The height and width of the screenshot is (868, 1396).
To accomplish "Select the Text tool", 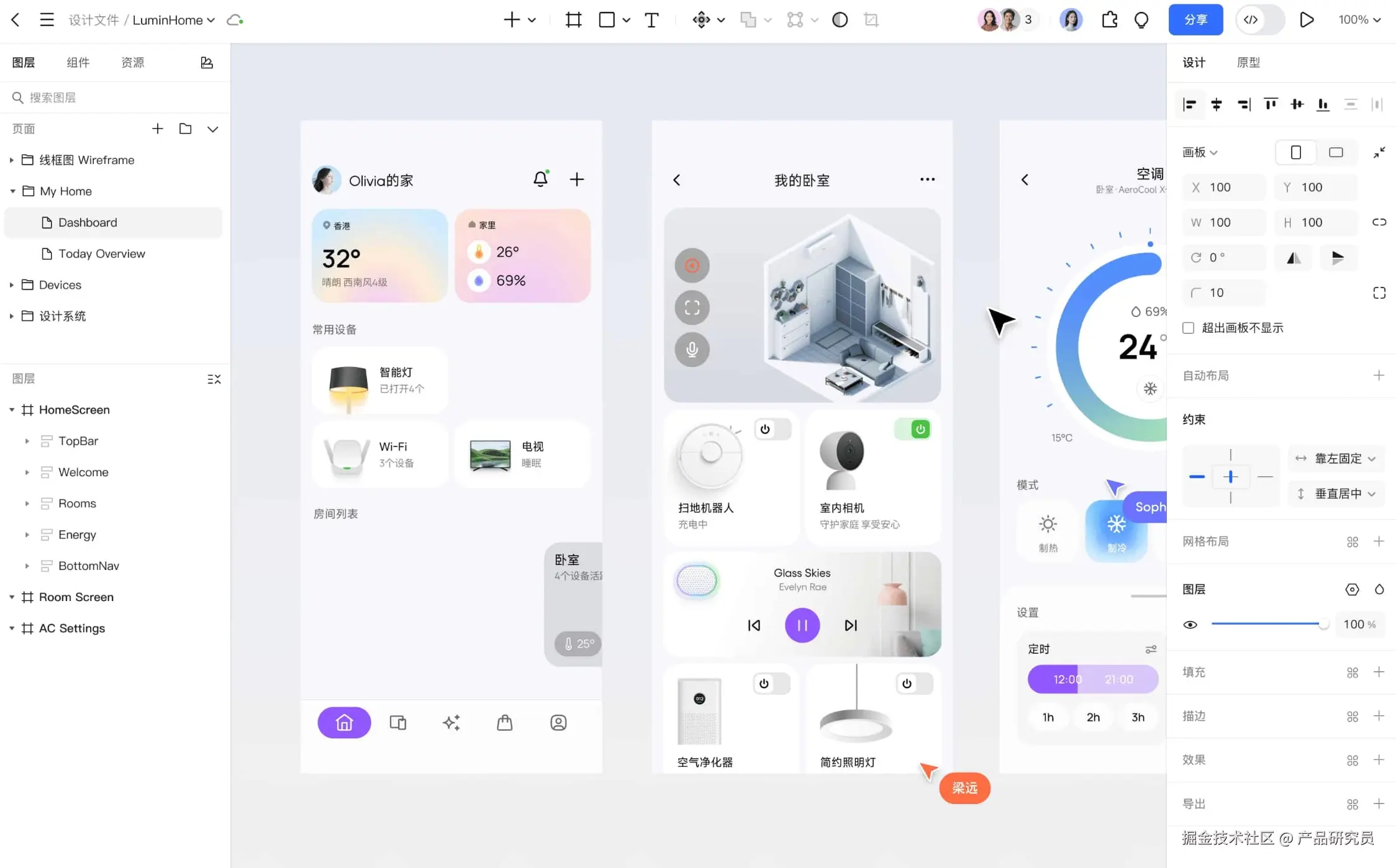I will click(x=651, y=20).
